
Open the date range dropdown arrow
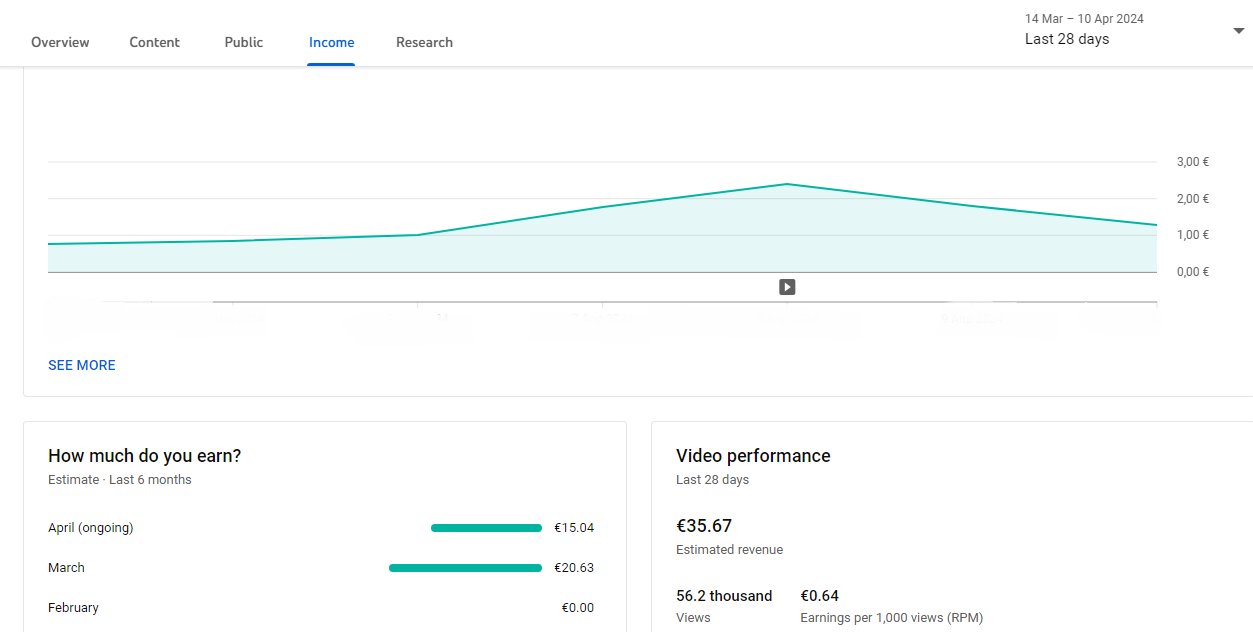tap(1238, 31)
